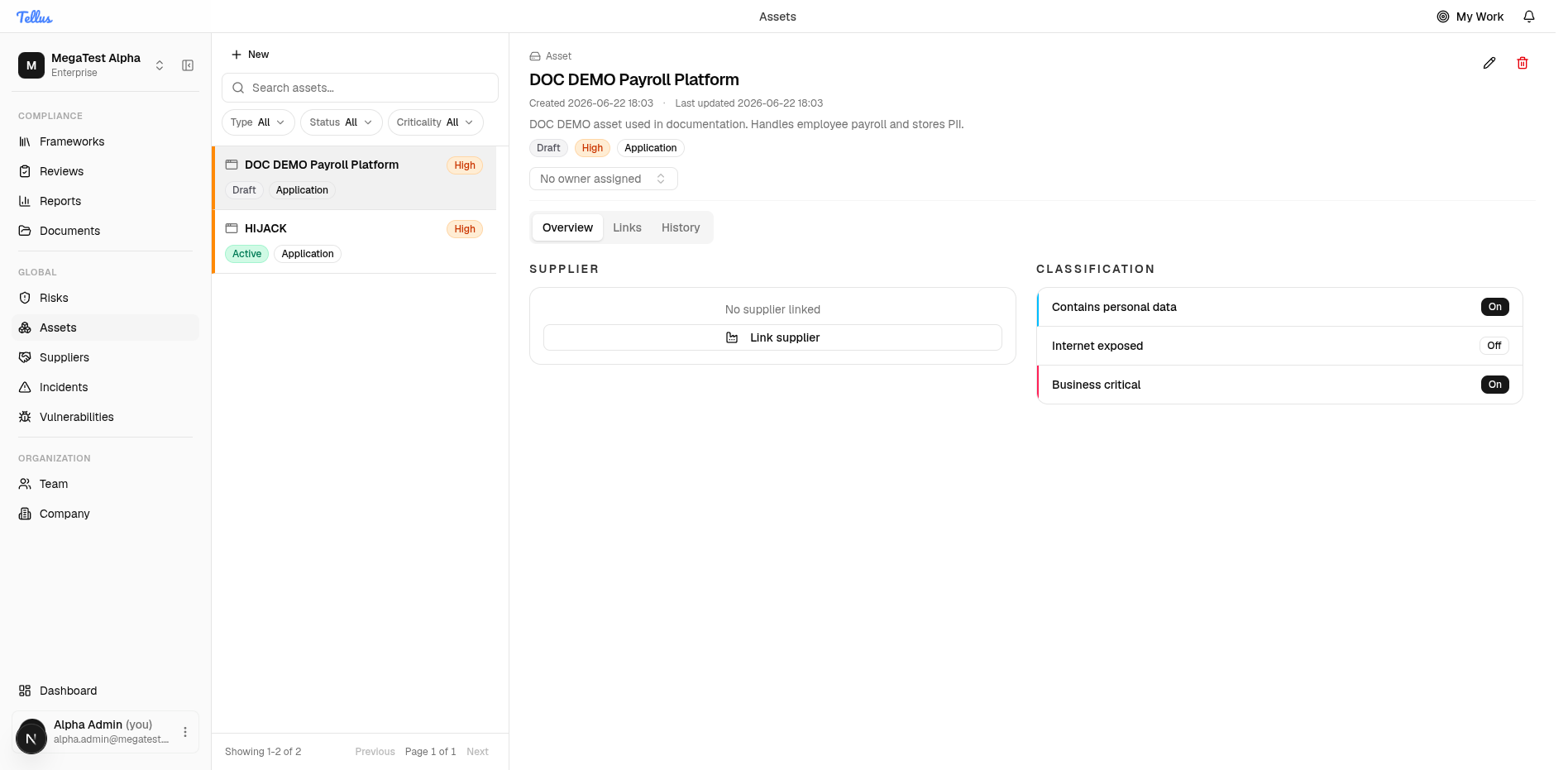Click the plus icon beside New

point(237,55)
